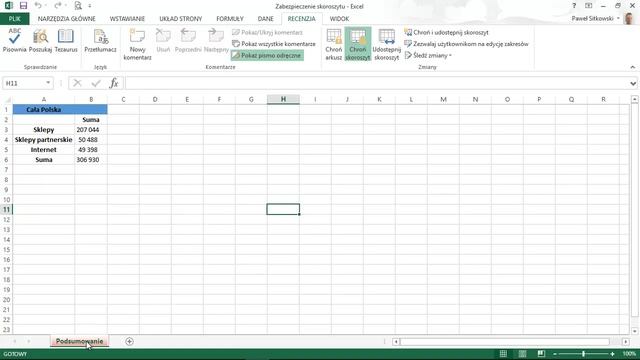Switch to WSTAWIANIE tab
The width and height of the screenshot is (640, 360).
(x=127, y=19)
